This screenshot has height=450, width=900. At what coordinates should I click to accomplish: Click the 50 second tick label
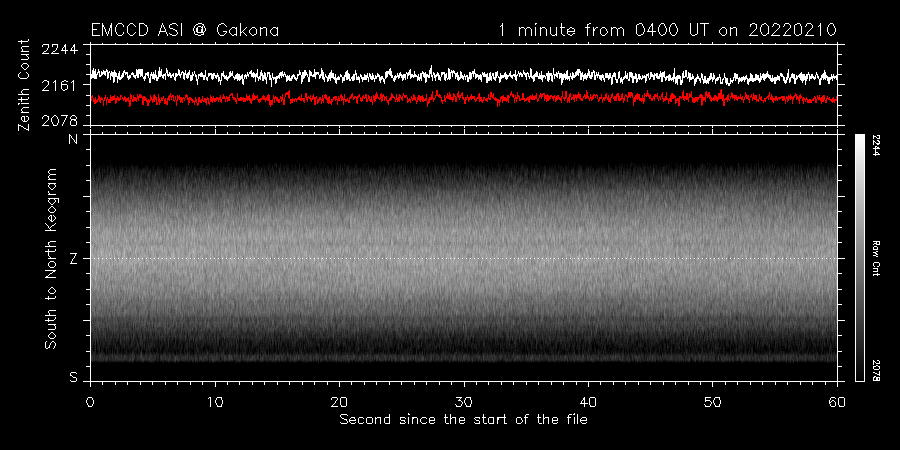(x=712, y=401)
